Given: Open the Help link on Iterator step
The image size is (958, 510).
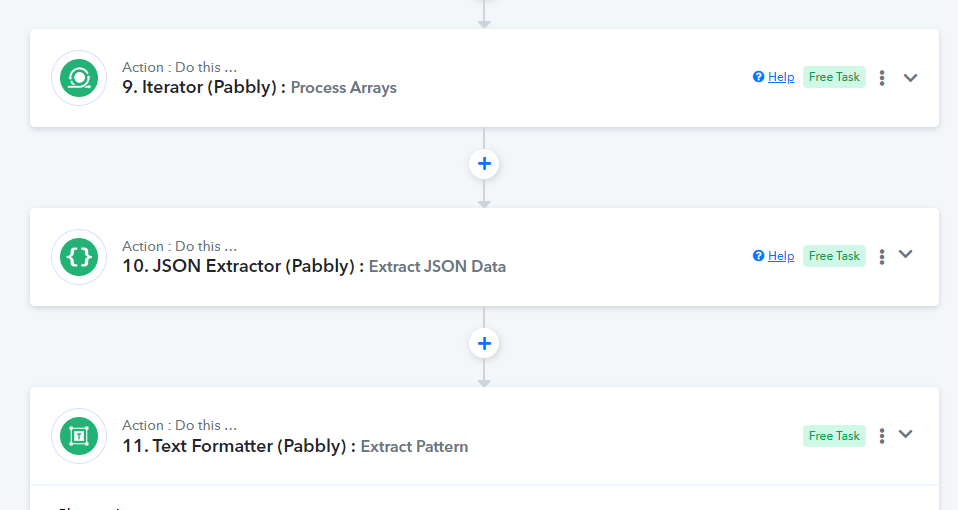Looking at the screenshot, I should [x=781, y=77].
